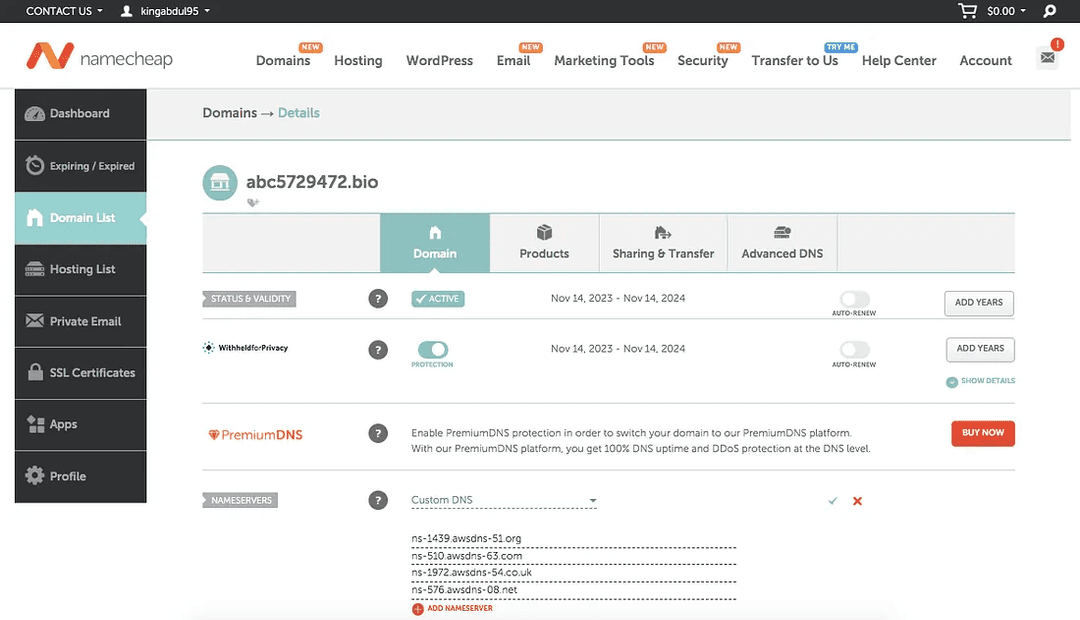Switch to the Sharing & Transfer tab

pyautogui.click(x=663, y=243)
